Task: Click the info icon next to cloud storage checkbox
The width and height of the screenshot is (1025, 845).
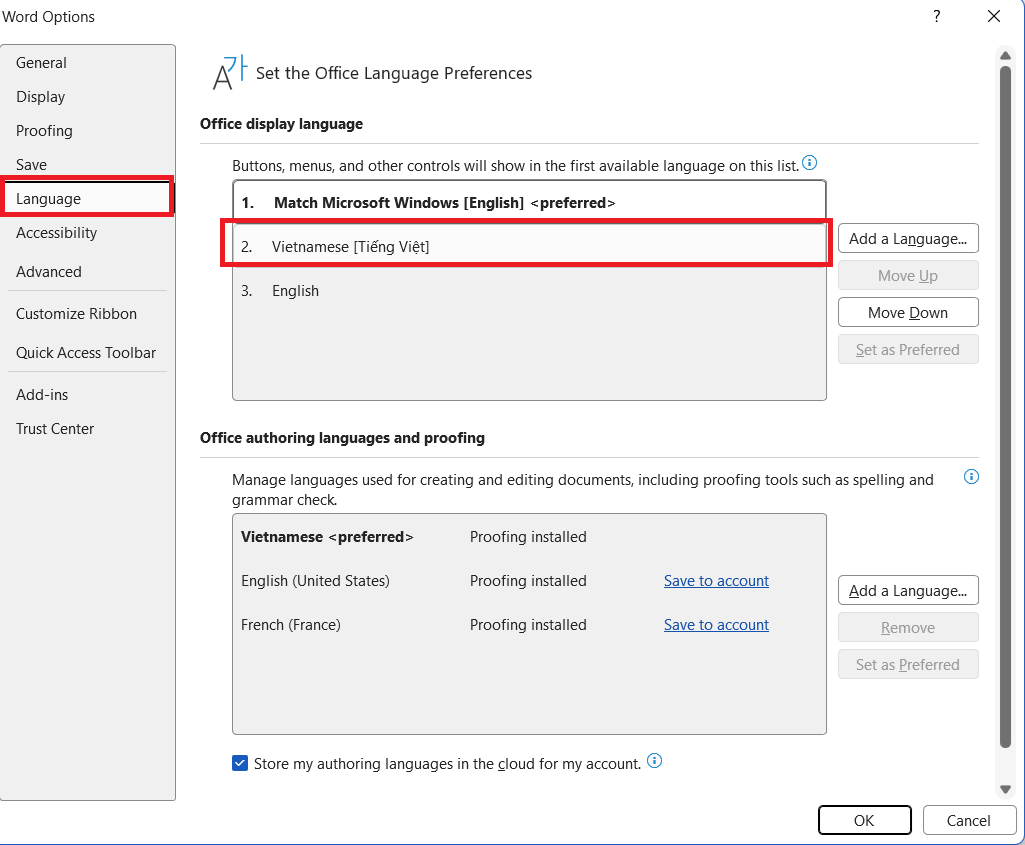Action: point(654,761)
